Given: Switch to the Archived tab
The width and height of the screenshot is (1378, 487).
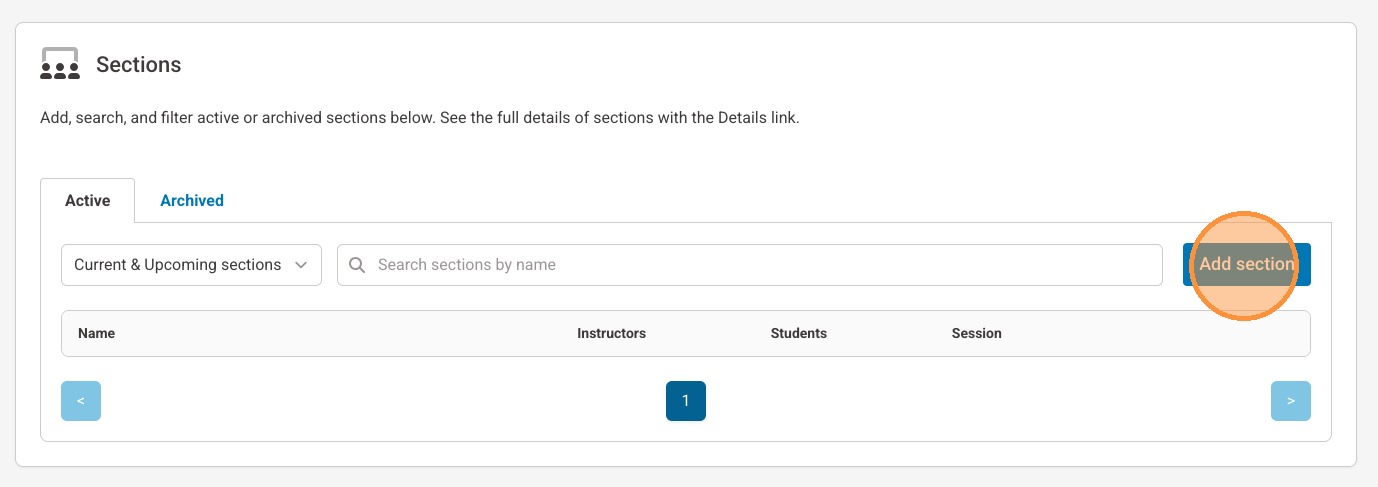Looking at the screenshot, I should point(192,200).
